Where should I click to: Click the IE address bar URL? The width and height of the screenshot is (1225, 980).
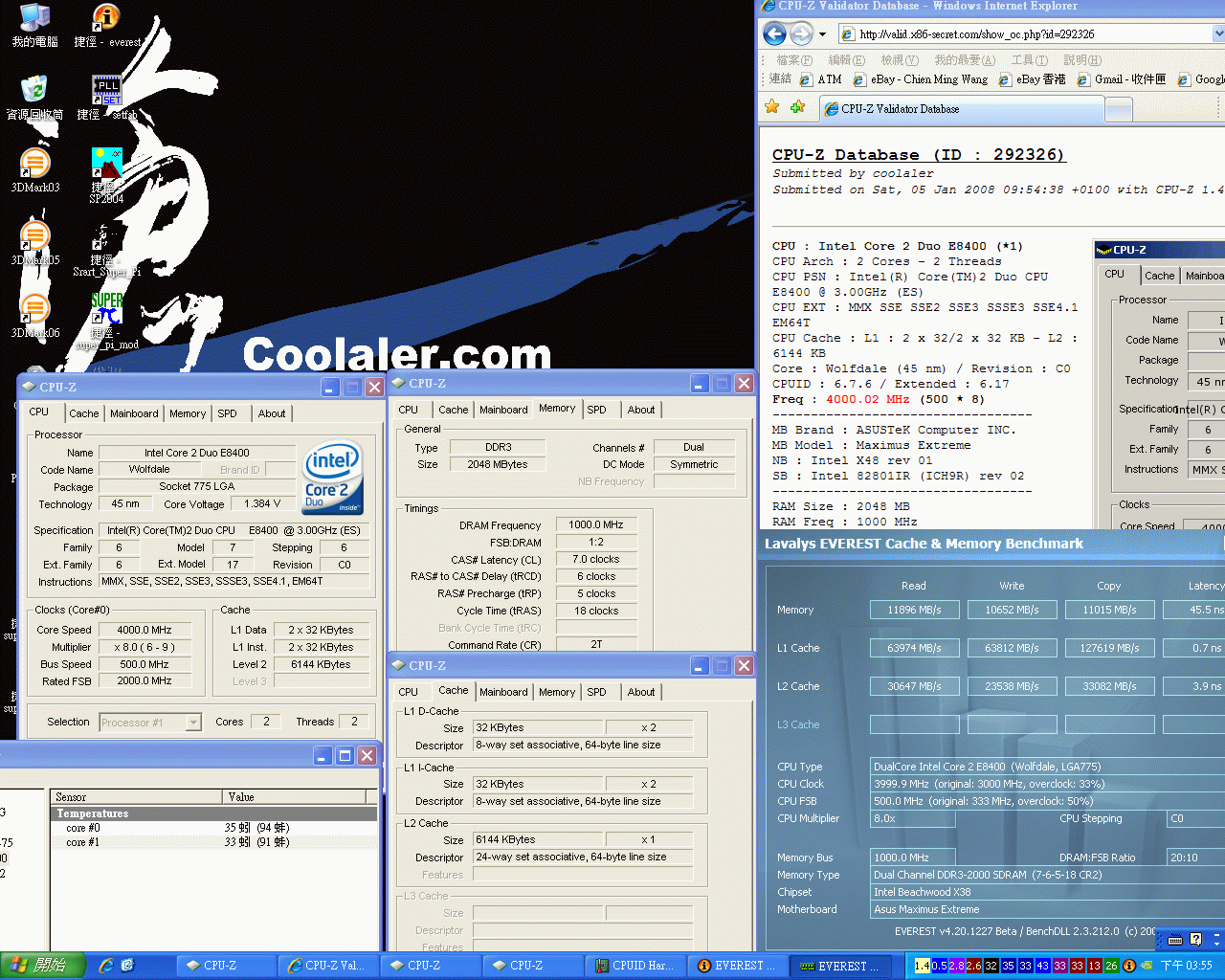(976, 34)
